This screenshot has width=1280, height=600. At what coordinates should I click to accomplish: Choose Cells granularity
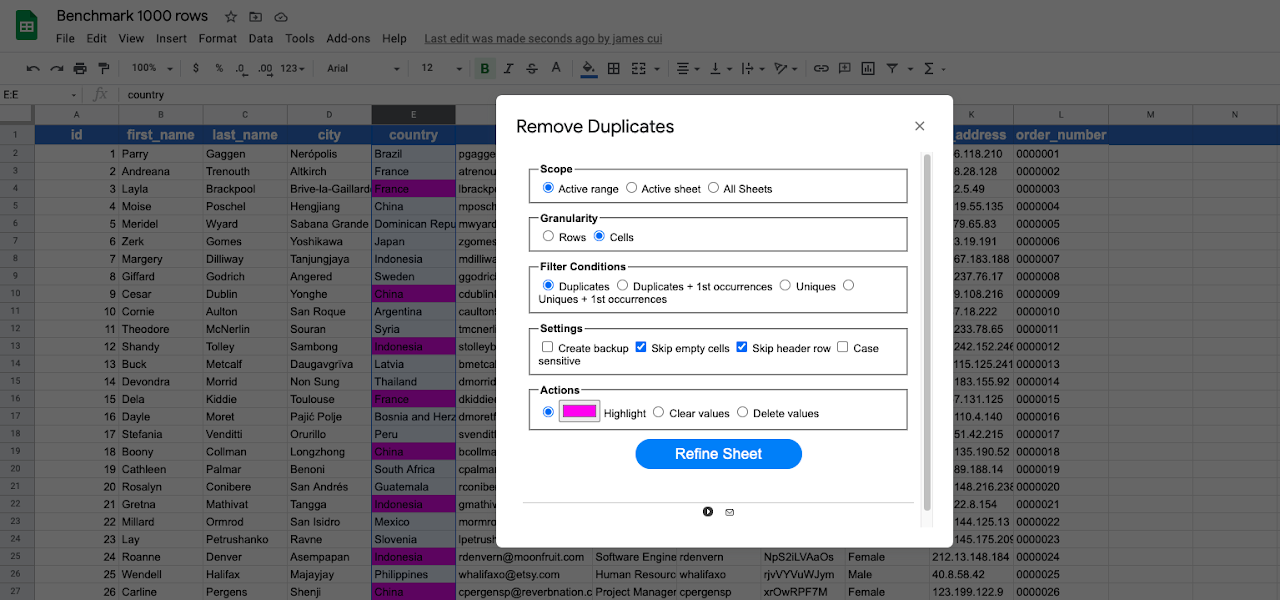tap(600, 237)
